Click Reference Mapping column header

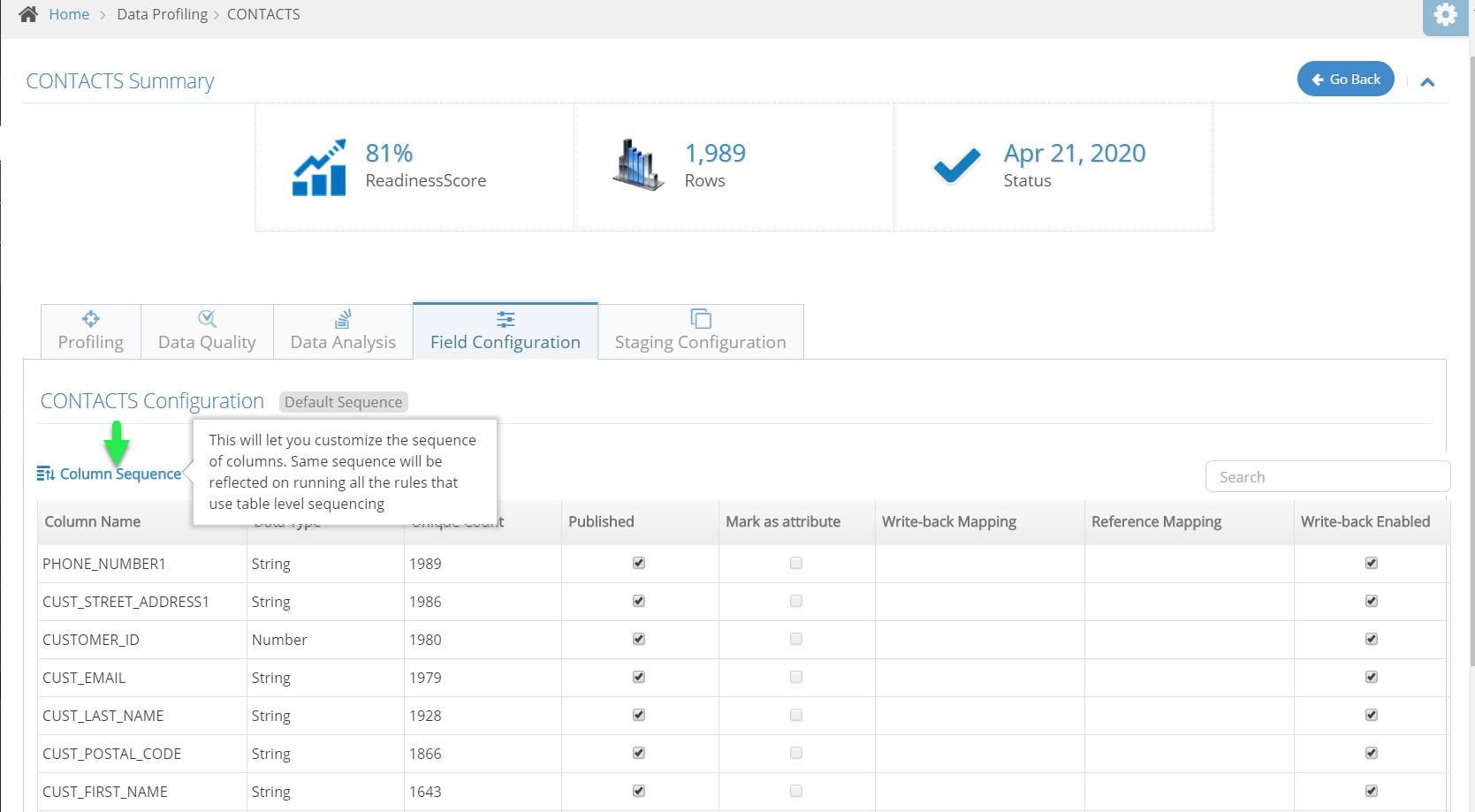click(x=1156, y=521)
